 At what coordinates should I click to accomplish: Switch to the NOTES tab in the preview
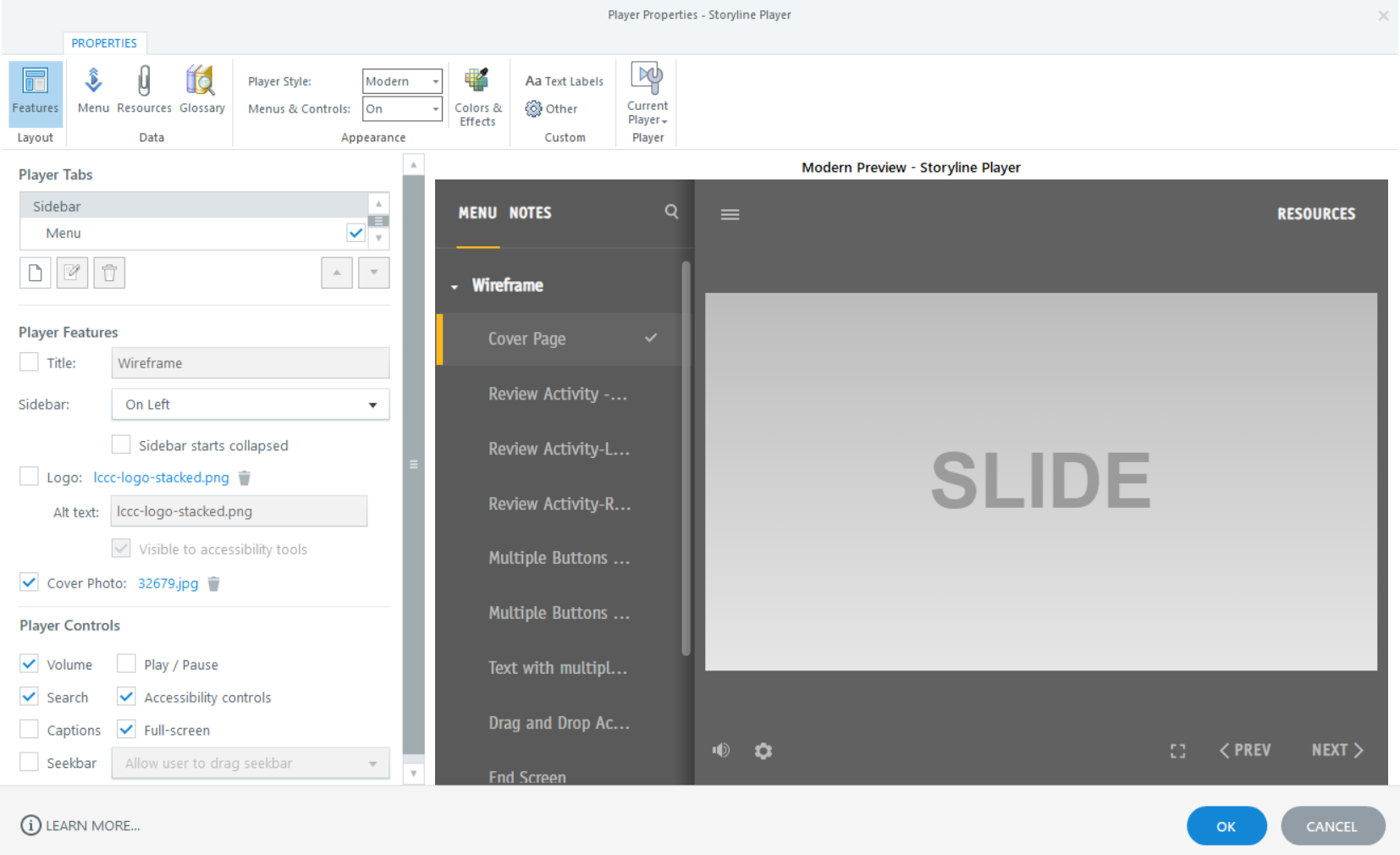click(x=530, y=212)
